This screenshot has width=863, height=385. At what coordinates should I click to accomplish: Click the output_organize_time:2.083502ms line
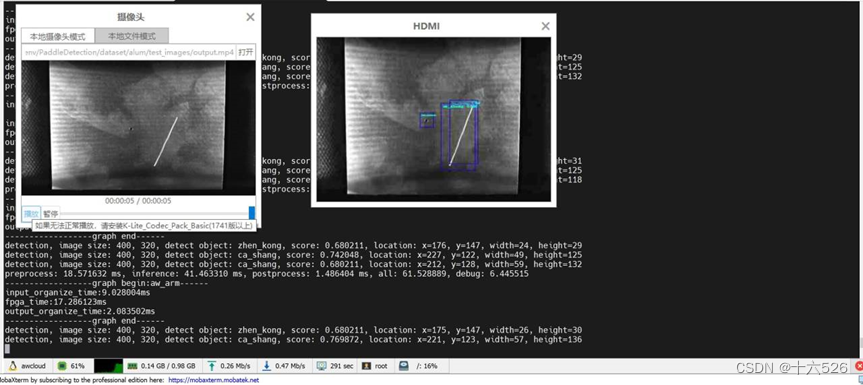coord(79,311)
